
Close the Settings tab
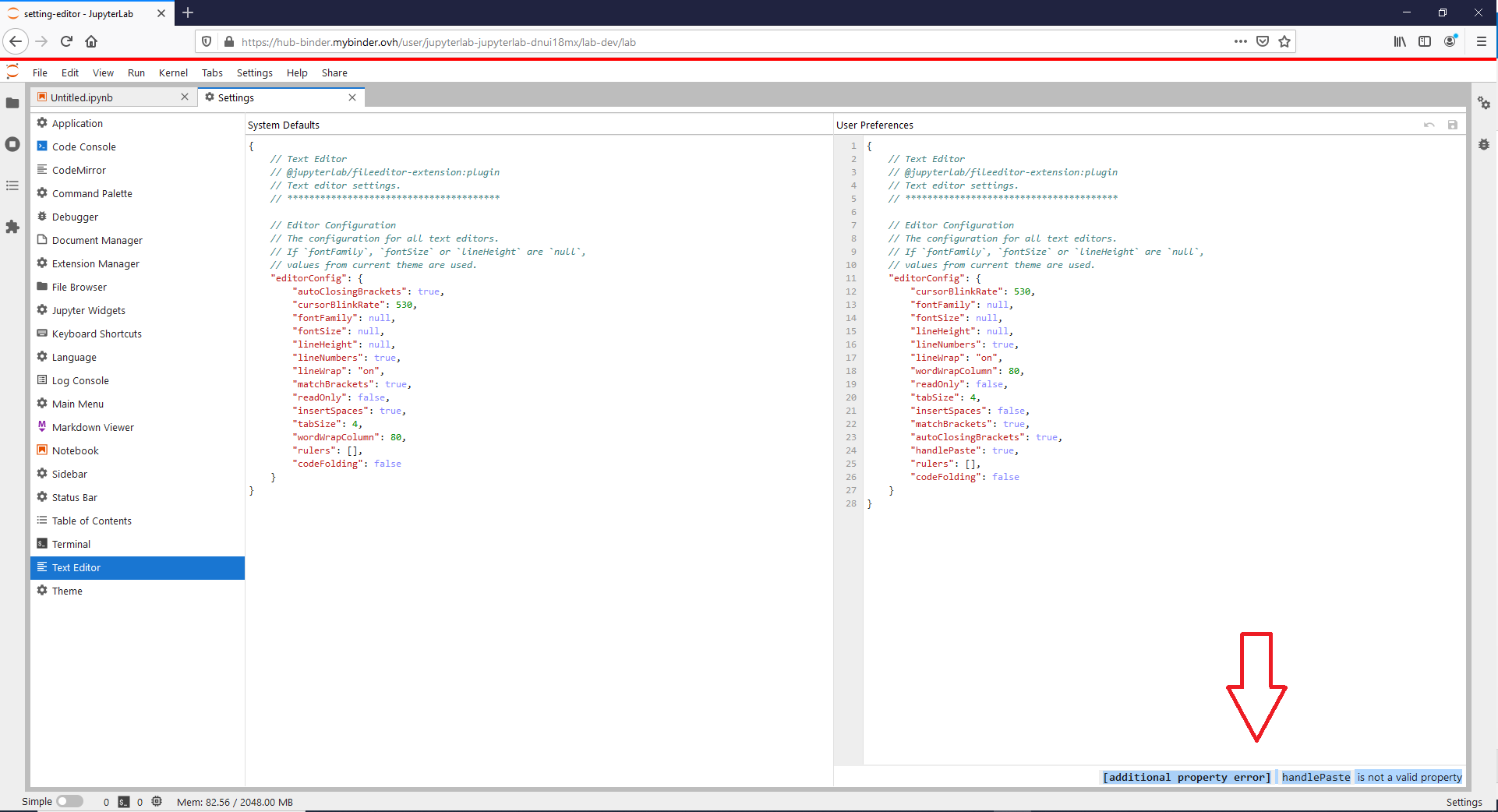352,97
